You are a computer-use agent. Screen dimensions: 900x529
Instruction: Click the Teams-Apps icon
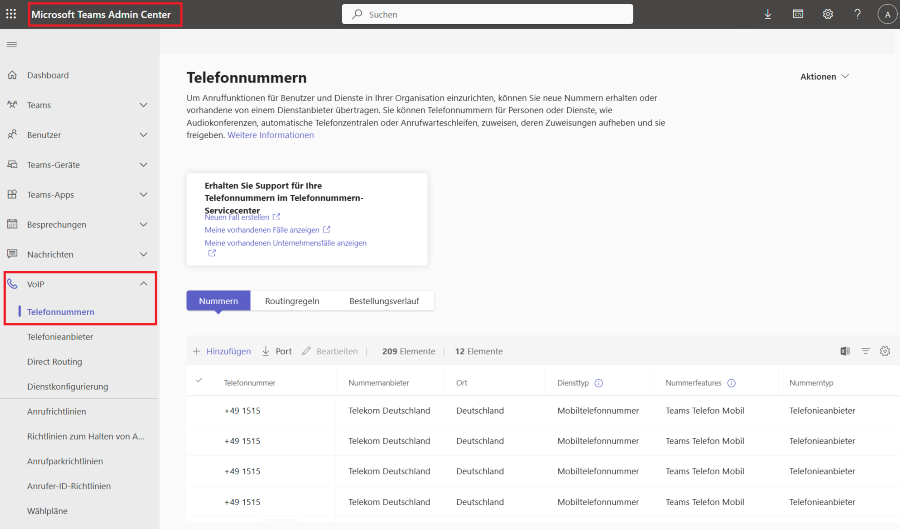[x=12, y=194]
